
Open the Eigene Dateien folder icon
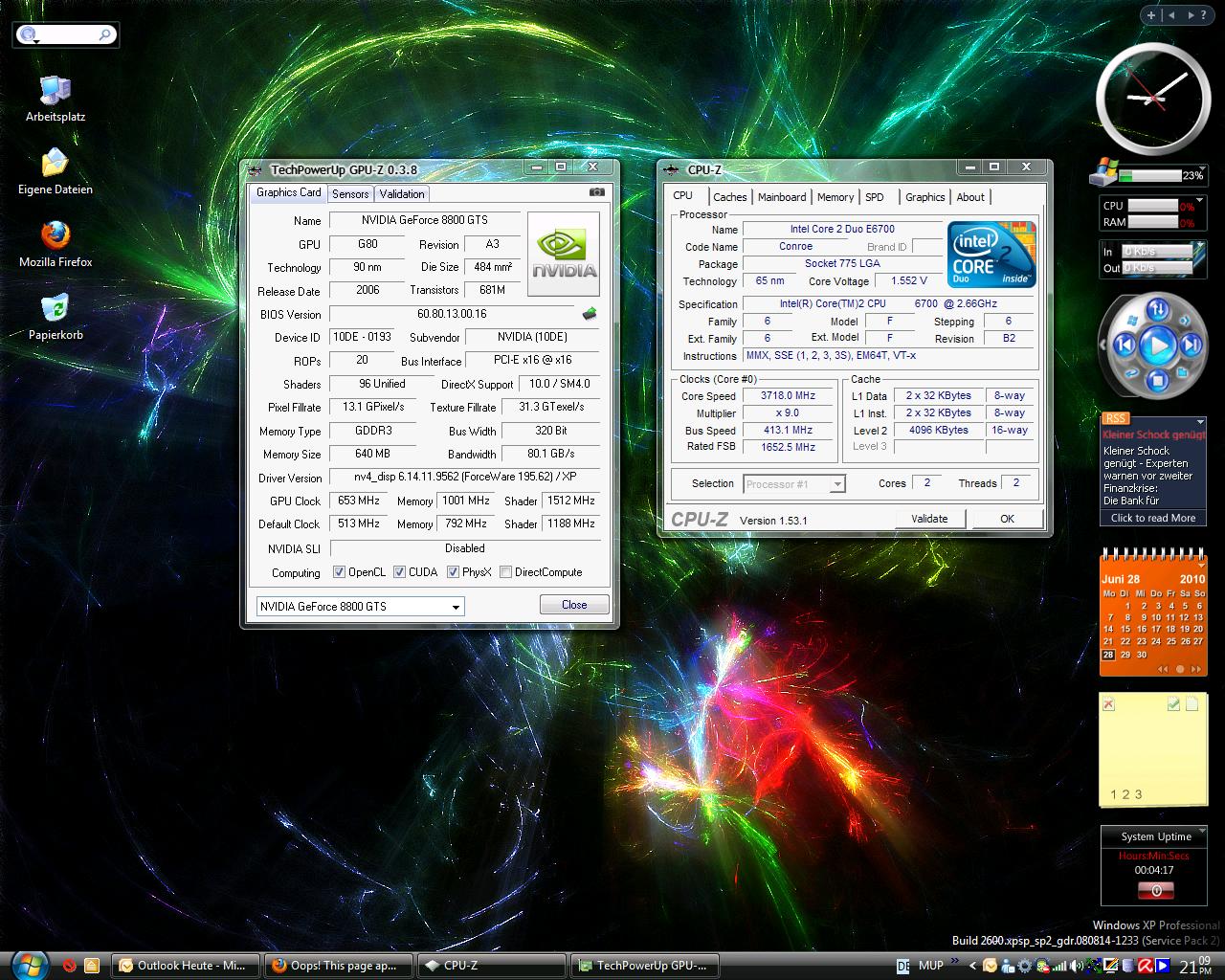[56, 163]
